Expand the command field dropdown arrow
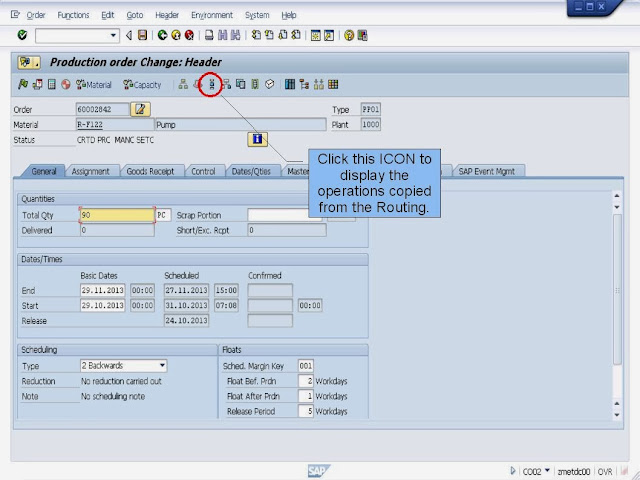The width and height of the screenshot is (640, 480). (113, 36)
